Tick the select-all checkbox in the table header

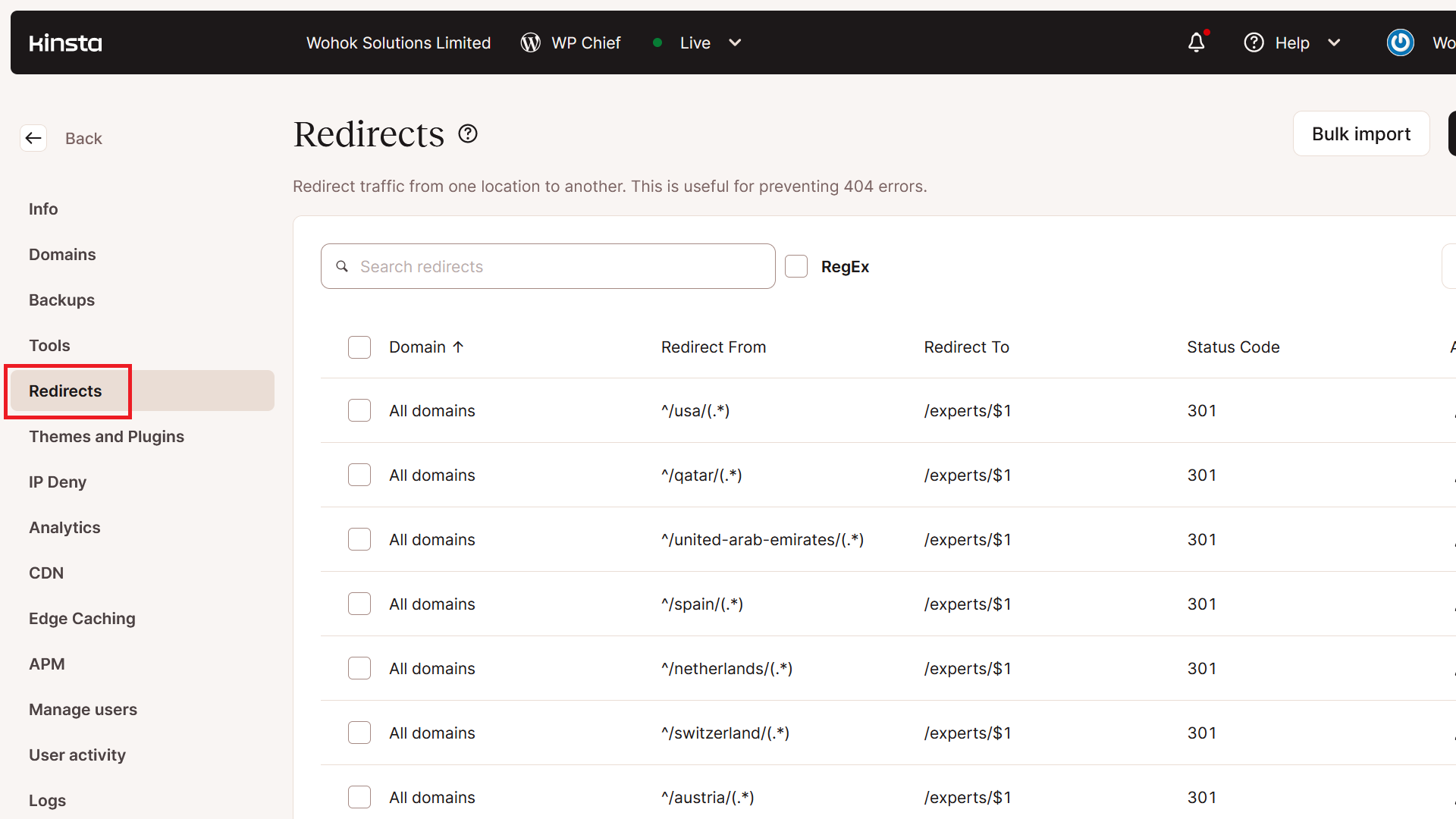(359, 347)
